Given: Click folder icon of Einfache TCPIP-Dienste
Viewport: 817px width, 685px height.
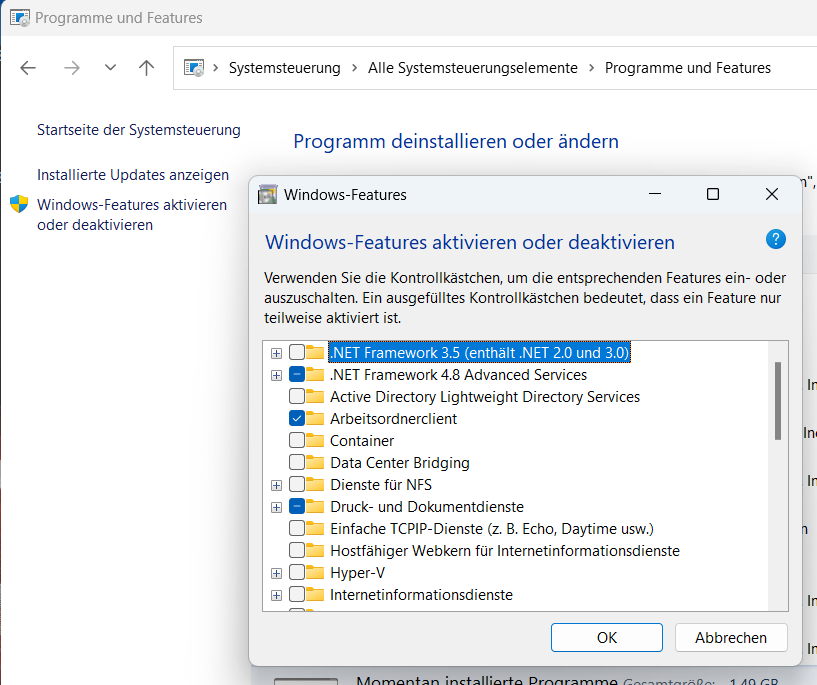Looking at the screenshot, I should coord(315,528).
